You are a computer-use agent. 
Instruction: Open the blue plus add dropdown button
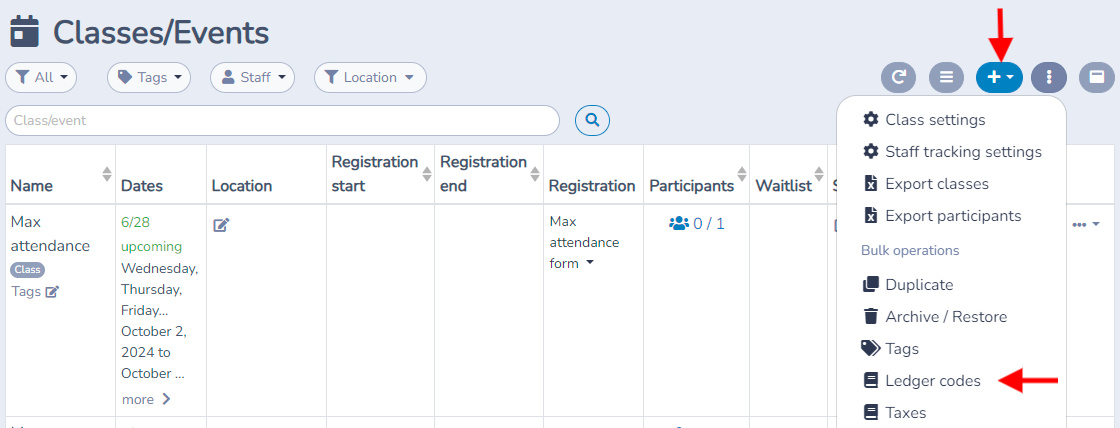(x=999, y=77)
